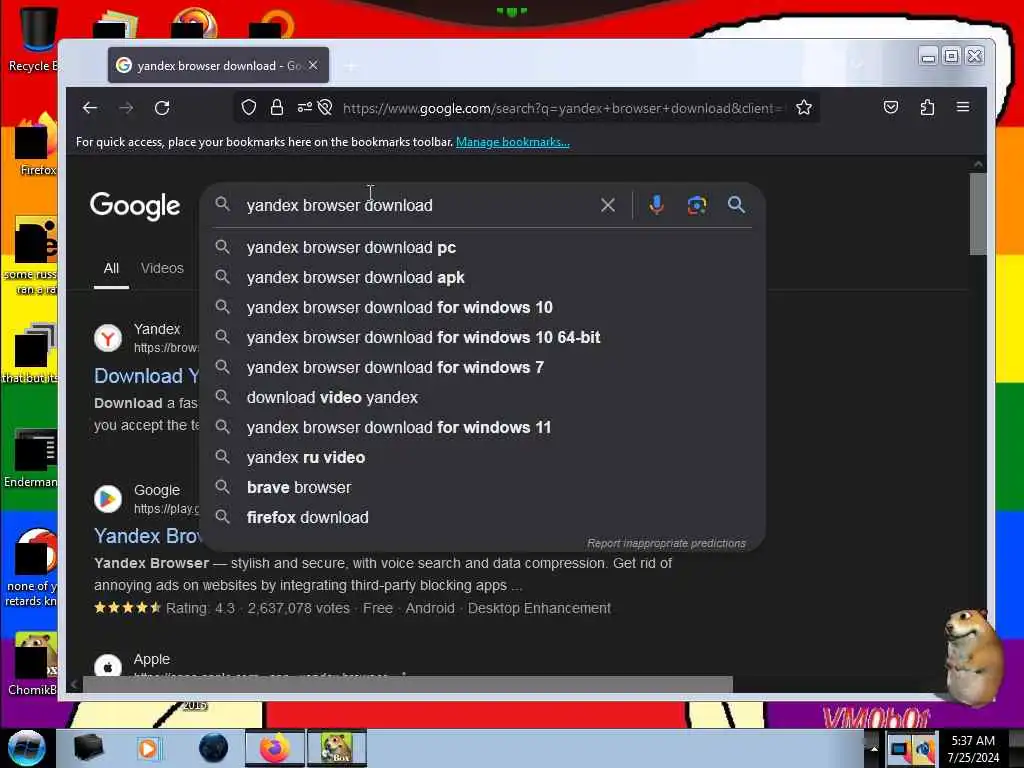Viewport: 1024px width, 768px height.
Task: Choose suggestion 'yandex browser download pc'
Action: click(483, 248)
